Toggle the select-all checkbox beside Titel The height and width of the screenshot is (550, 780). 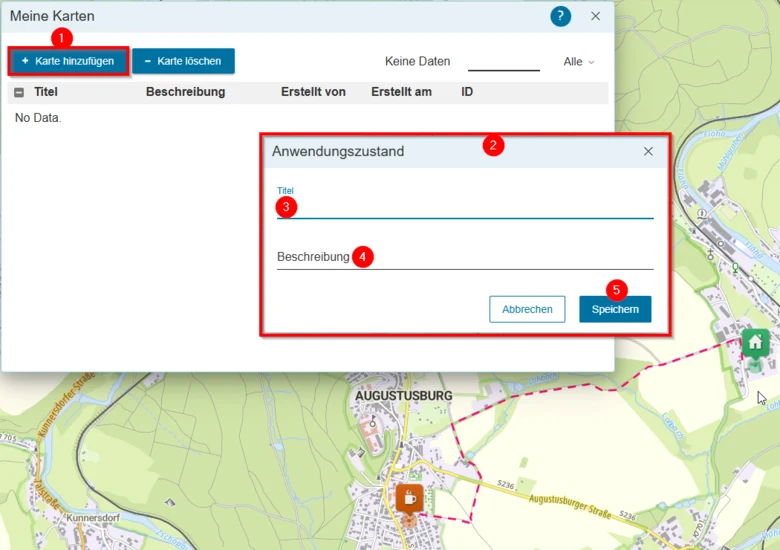pyautogui.click(x=19, y=92)
